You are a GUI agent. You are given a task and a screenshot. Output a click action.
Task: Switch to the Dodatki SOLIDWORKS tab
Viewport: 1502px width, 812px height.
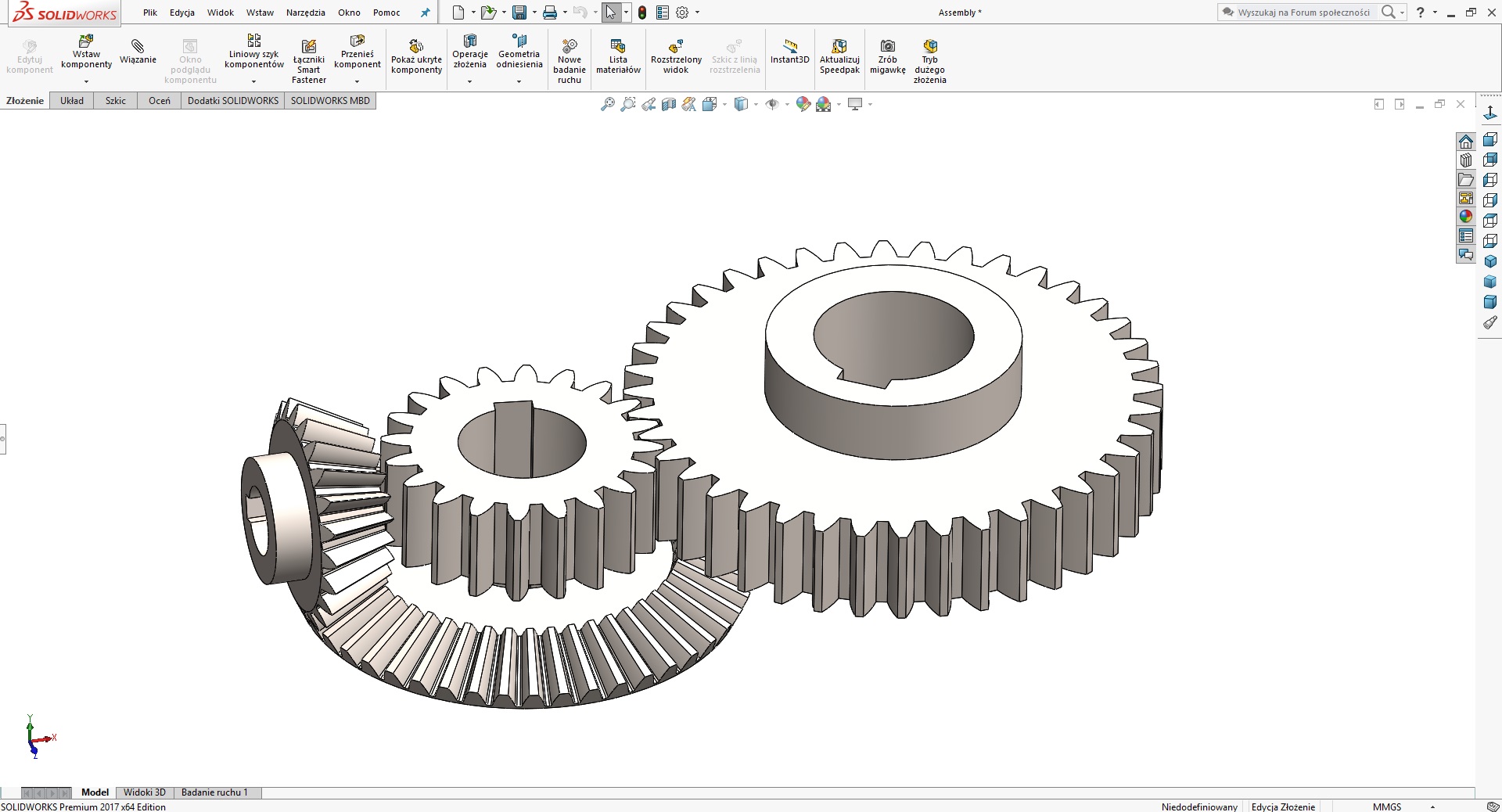pyautogui.click(x=232, y=100)
